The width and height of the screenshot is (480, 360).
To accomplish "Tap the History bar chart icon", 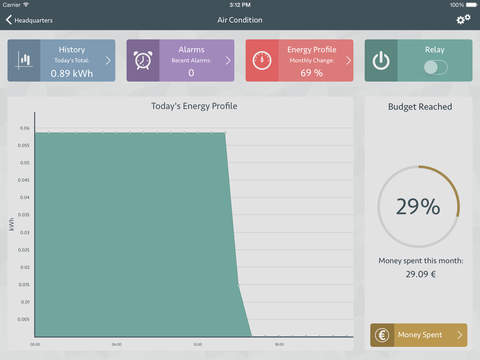I will pyautogui.click(x=24, y=61).
